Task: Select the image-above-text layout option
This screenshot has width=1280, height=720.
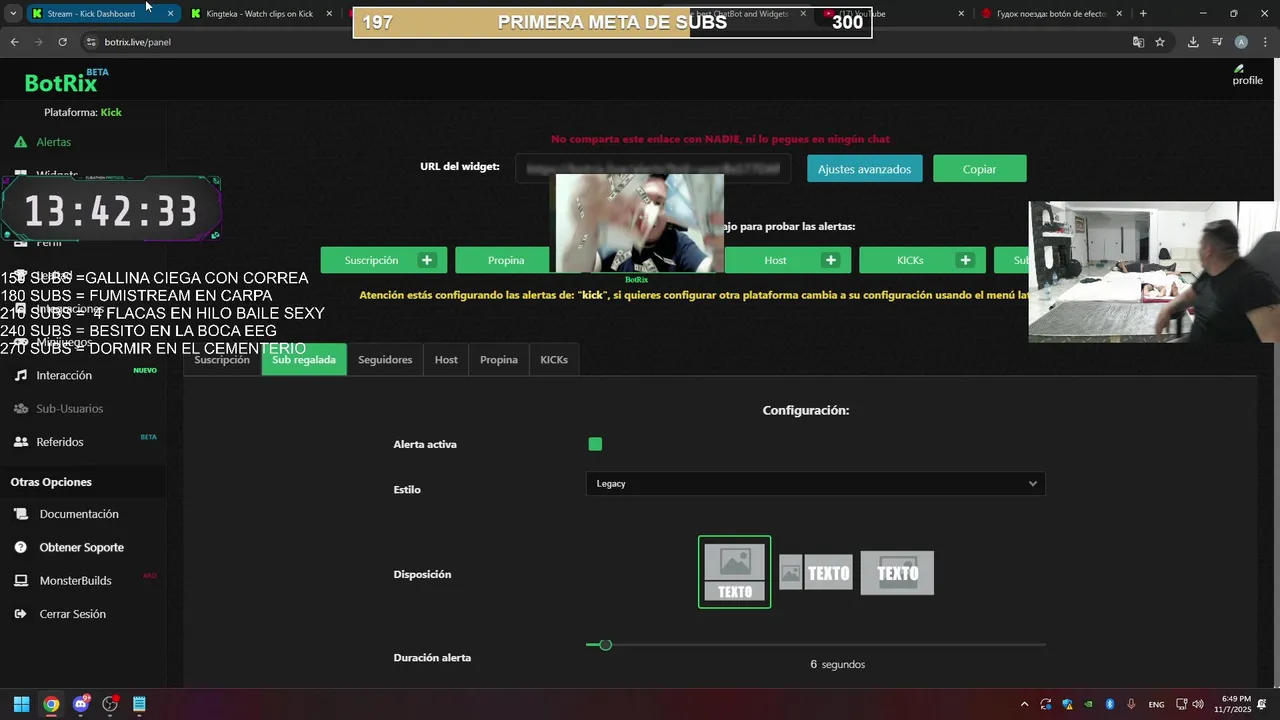Action: coord(734,572)
